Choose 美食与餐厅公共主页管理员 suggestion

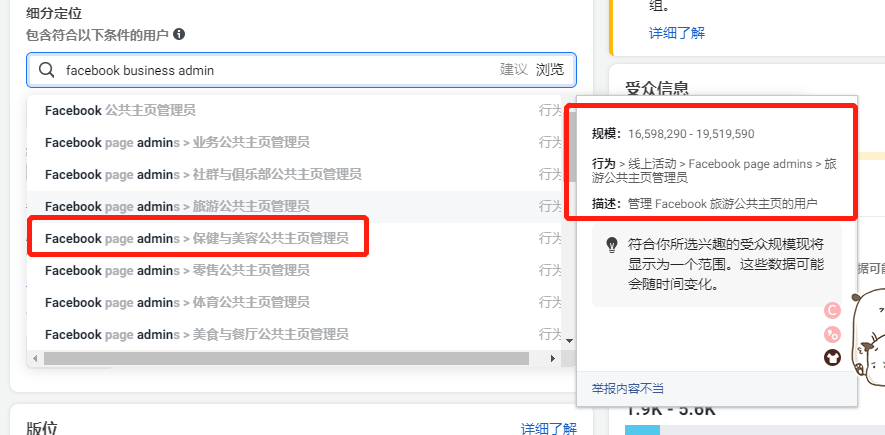point(294,335)
